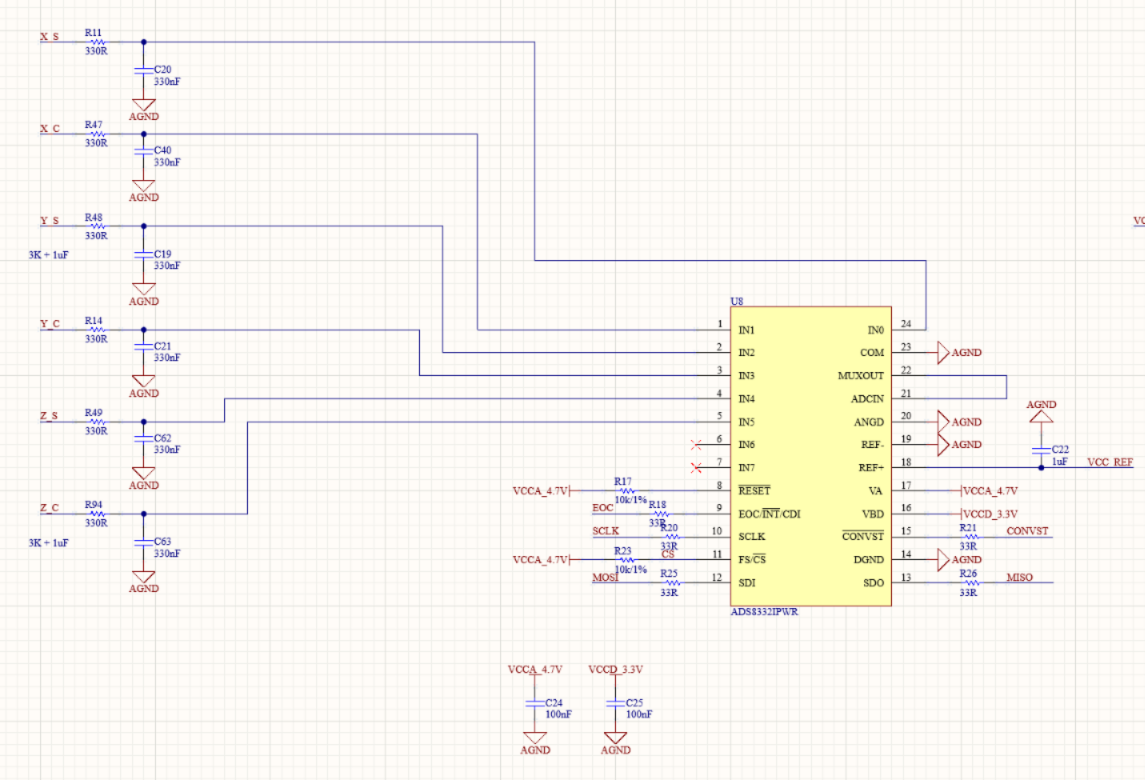Select AGND power port at REF- pin 19
This screenshot has height=780, width=1145.
pos(959,445)
